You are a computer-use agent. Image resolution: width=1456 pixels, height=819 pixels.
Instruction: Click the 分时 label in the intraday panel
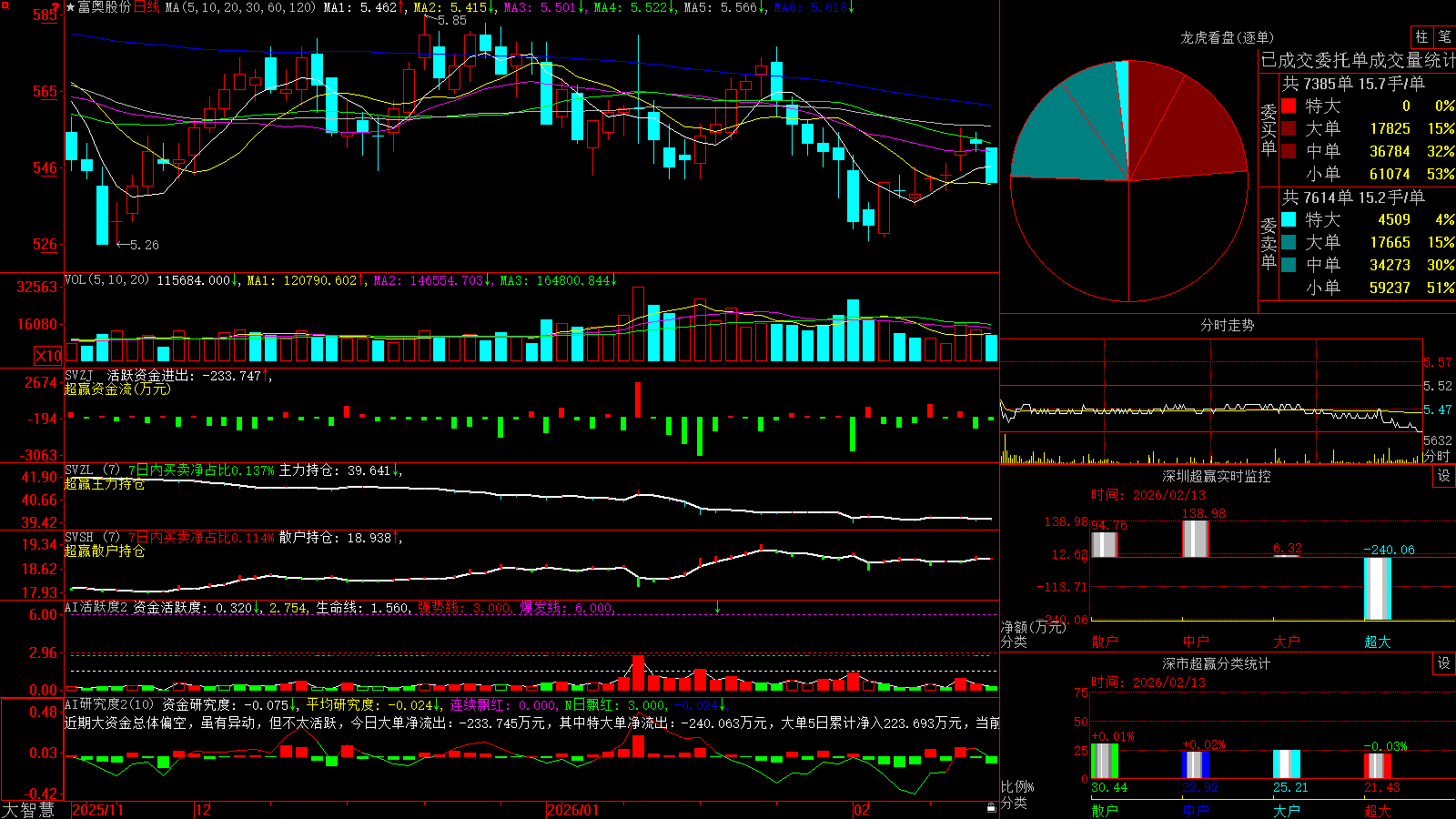coord(1436,456)
